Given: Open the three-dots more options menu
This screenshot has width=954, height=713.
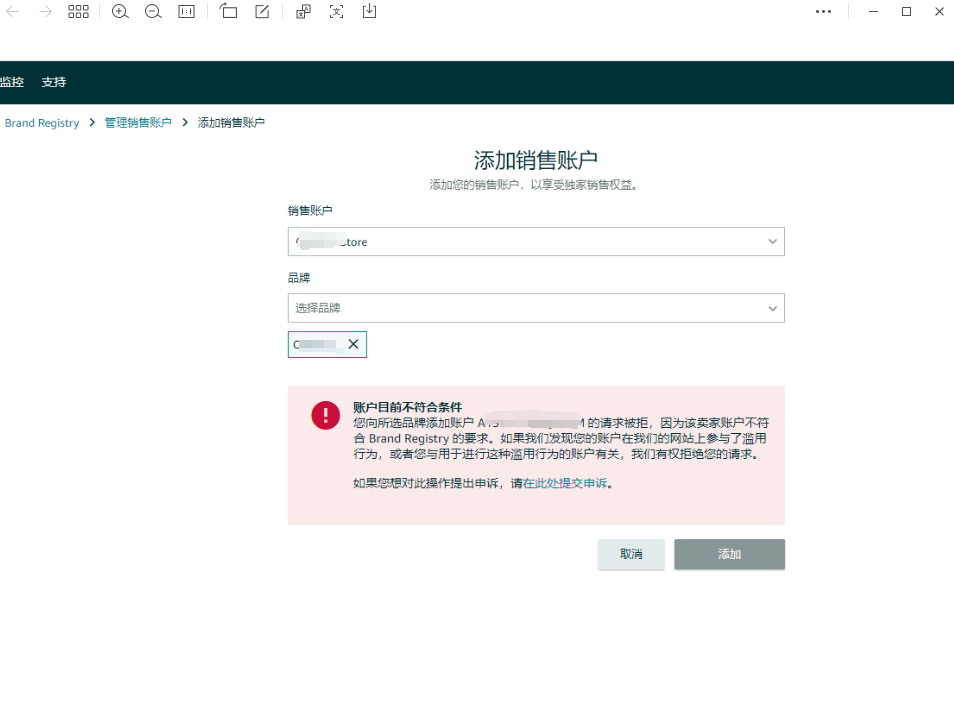Looking at the screenshot, I should tap(823, 12).
